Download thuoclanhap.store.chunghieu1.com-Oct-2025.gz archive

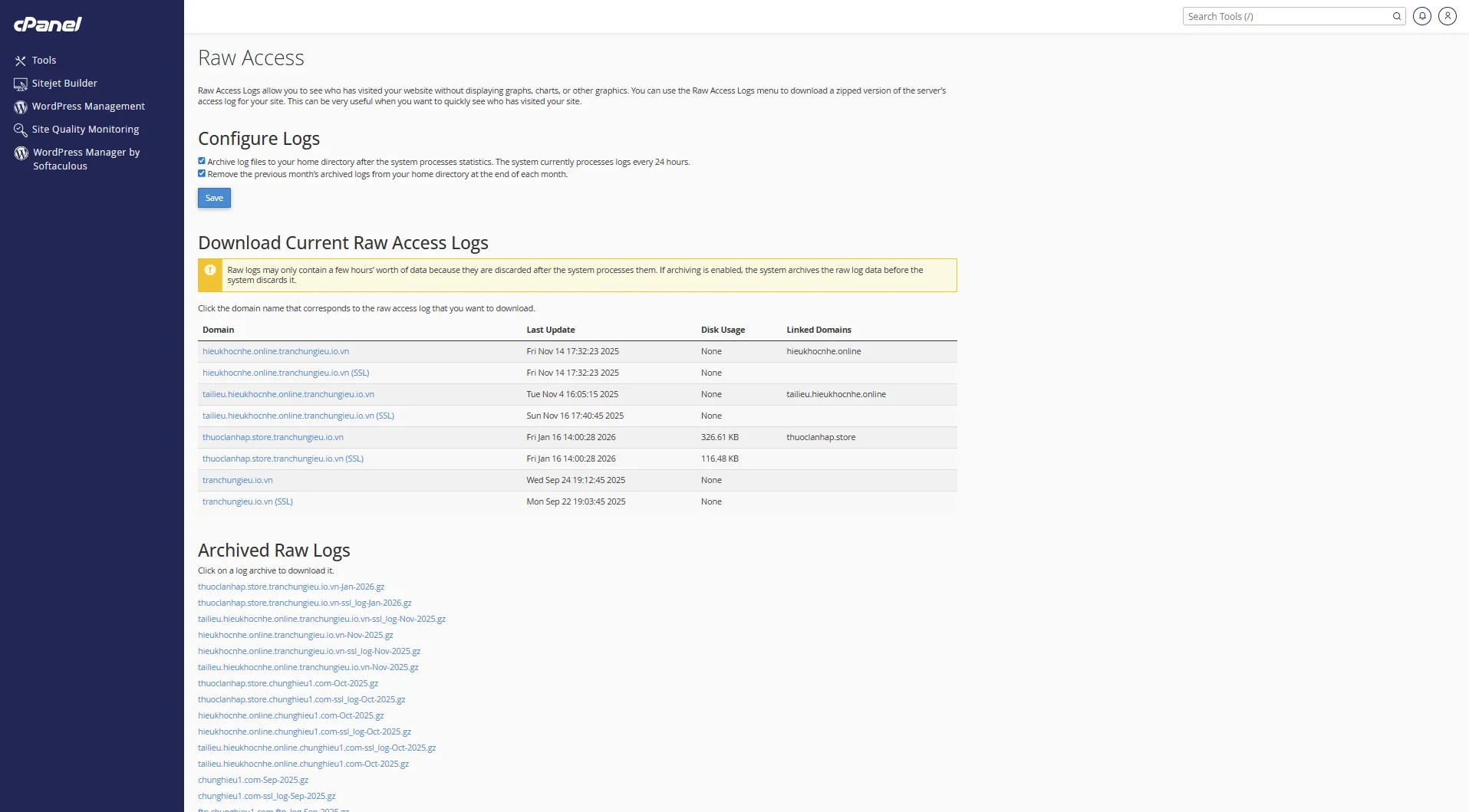pyautogui.click(x=288, y=683)
